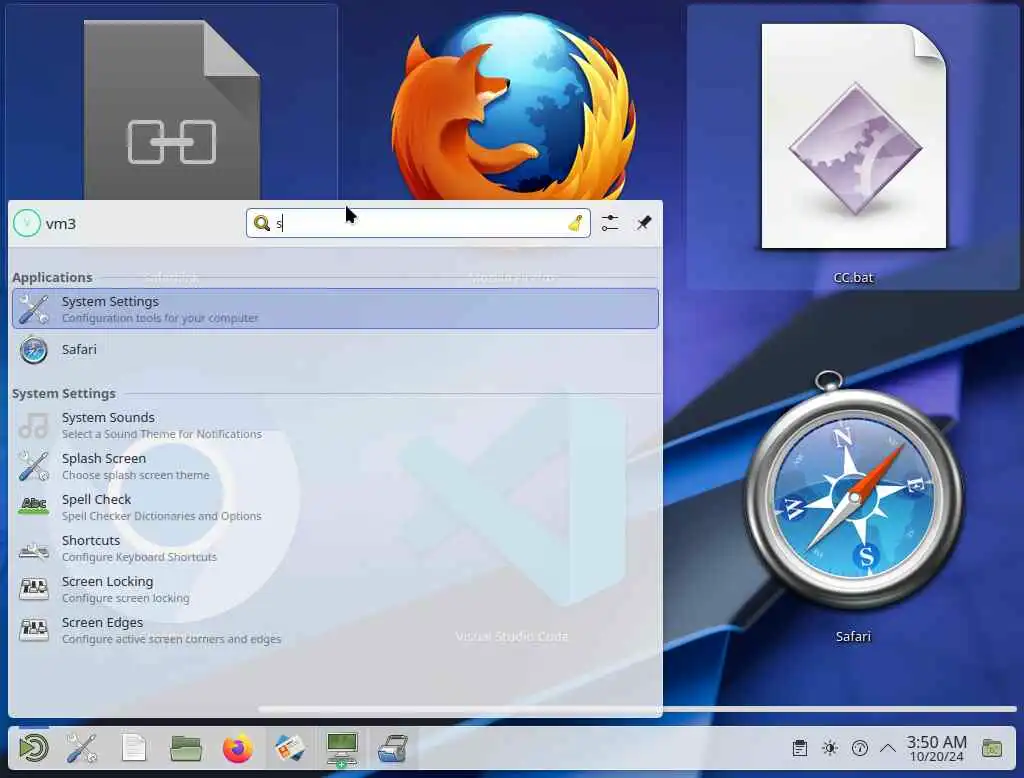Click the vm3 user avatar icon
The image size is (1024, 778).
coord(27,223)
